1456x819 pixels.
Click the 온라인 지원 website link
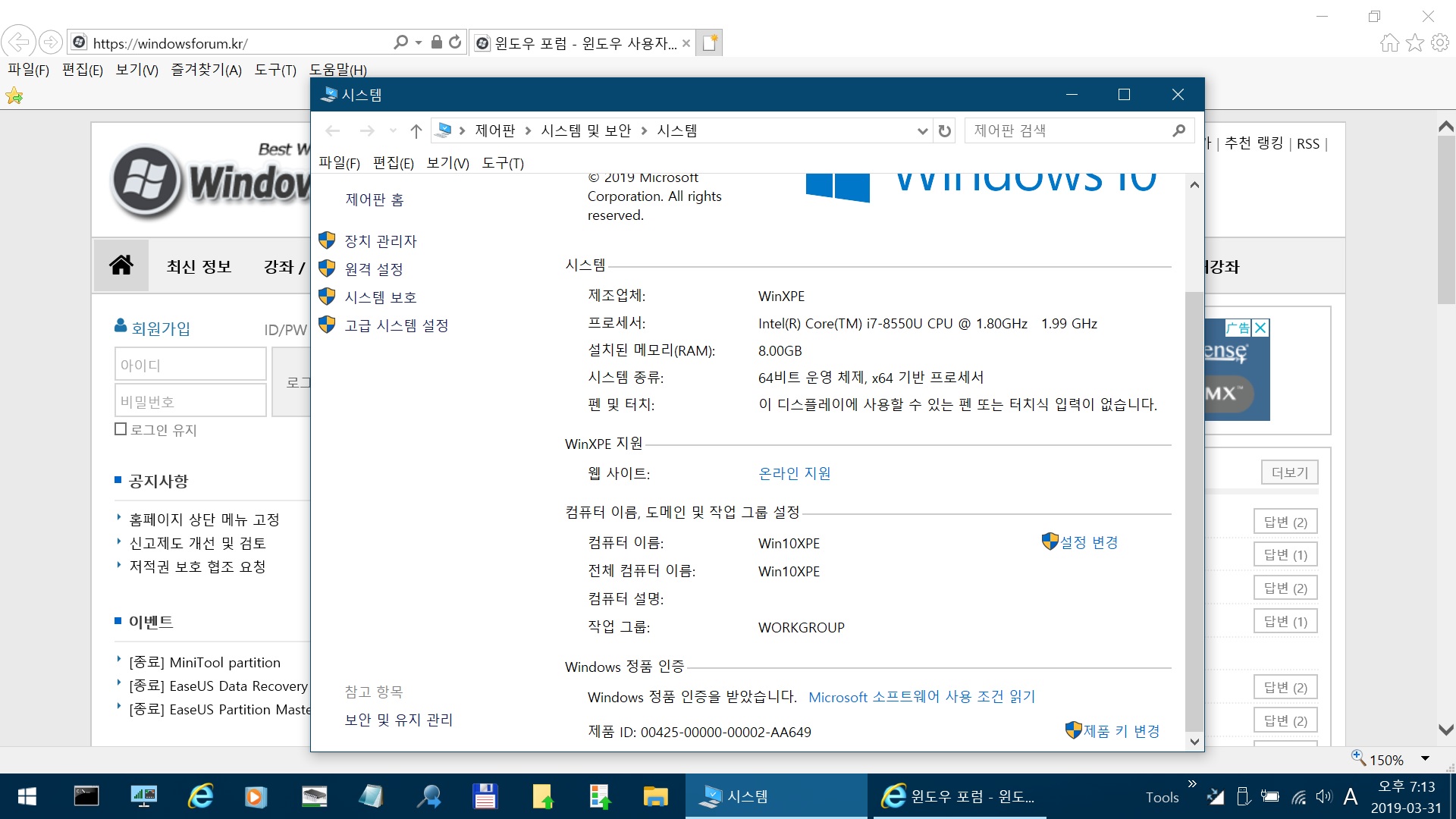click(795, 473)
